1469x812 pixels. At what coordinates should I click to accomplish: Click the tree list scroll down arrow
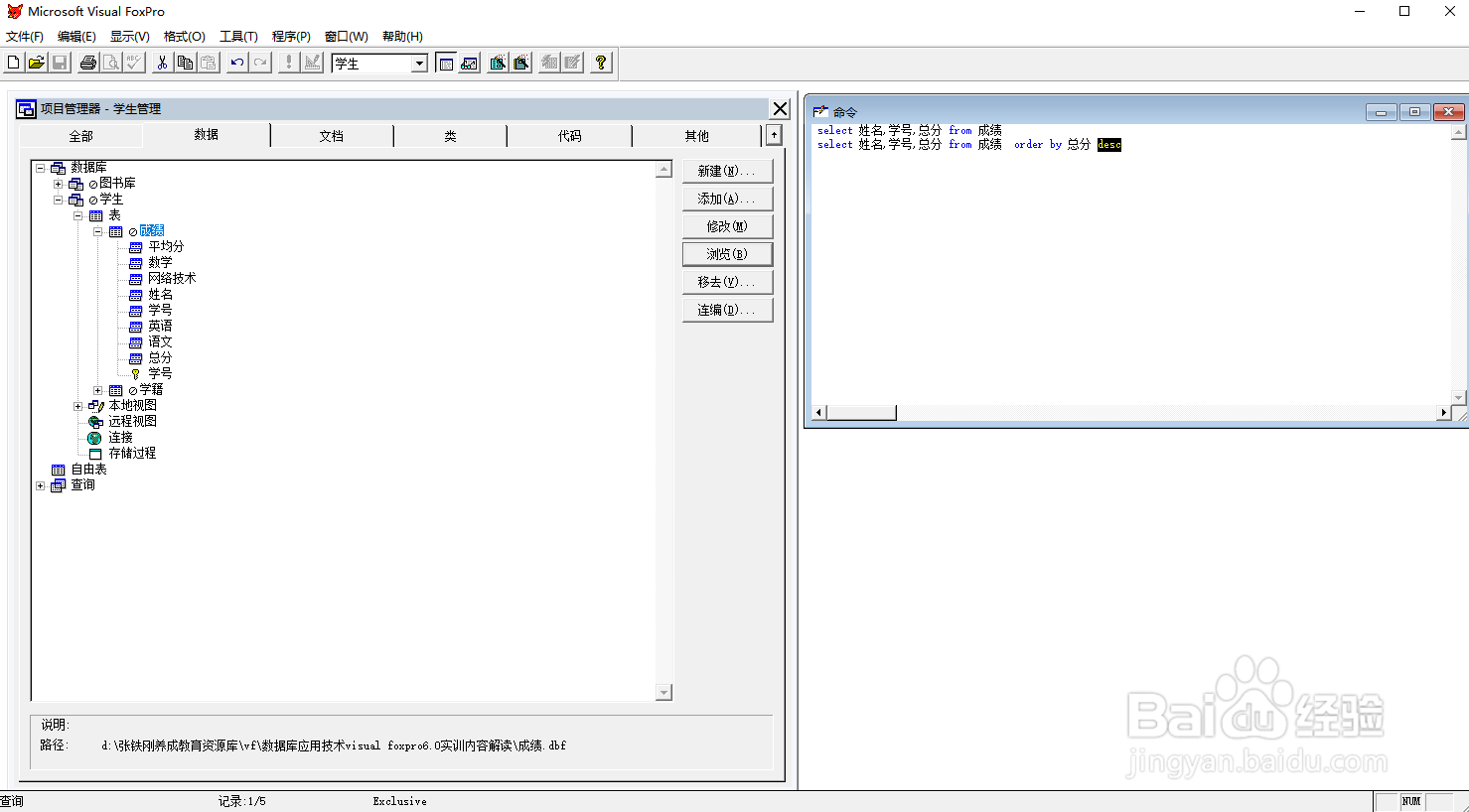pyautogui.click(x=664, y=692)
